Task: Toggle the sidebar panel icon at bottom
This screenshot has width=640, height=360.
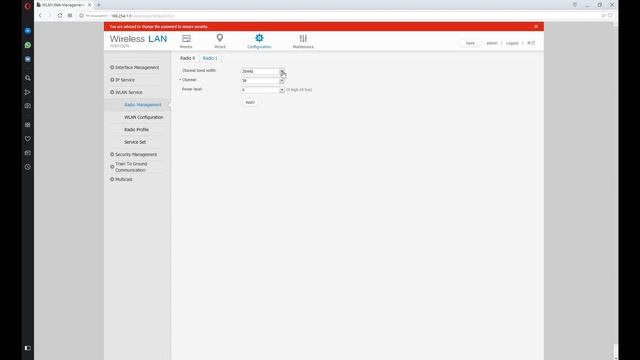Action: [28, 348]
